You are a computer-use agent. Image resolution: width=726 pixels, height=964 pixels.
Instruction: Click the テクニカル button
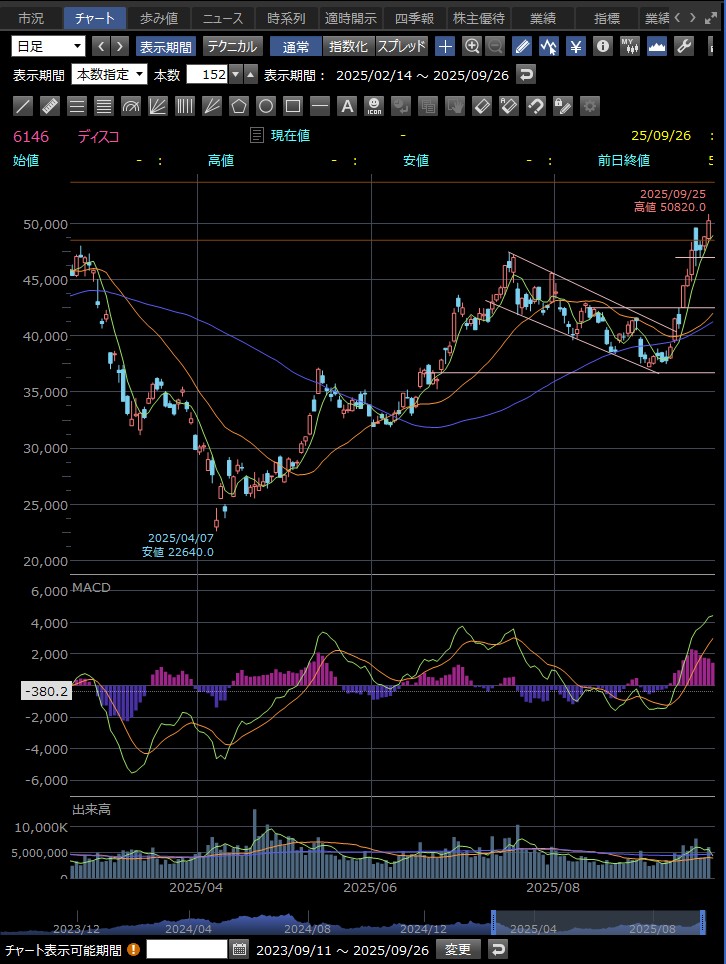pos(233,46)
